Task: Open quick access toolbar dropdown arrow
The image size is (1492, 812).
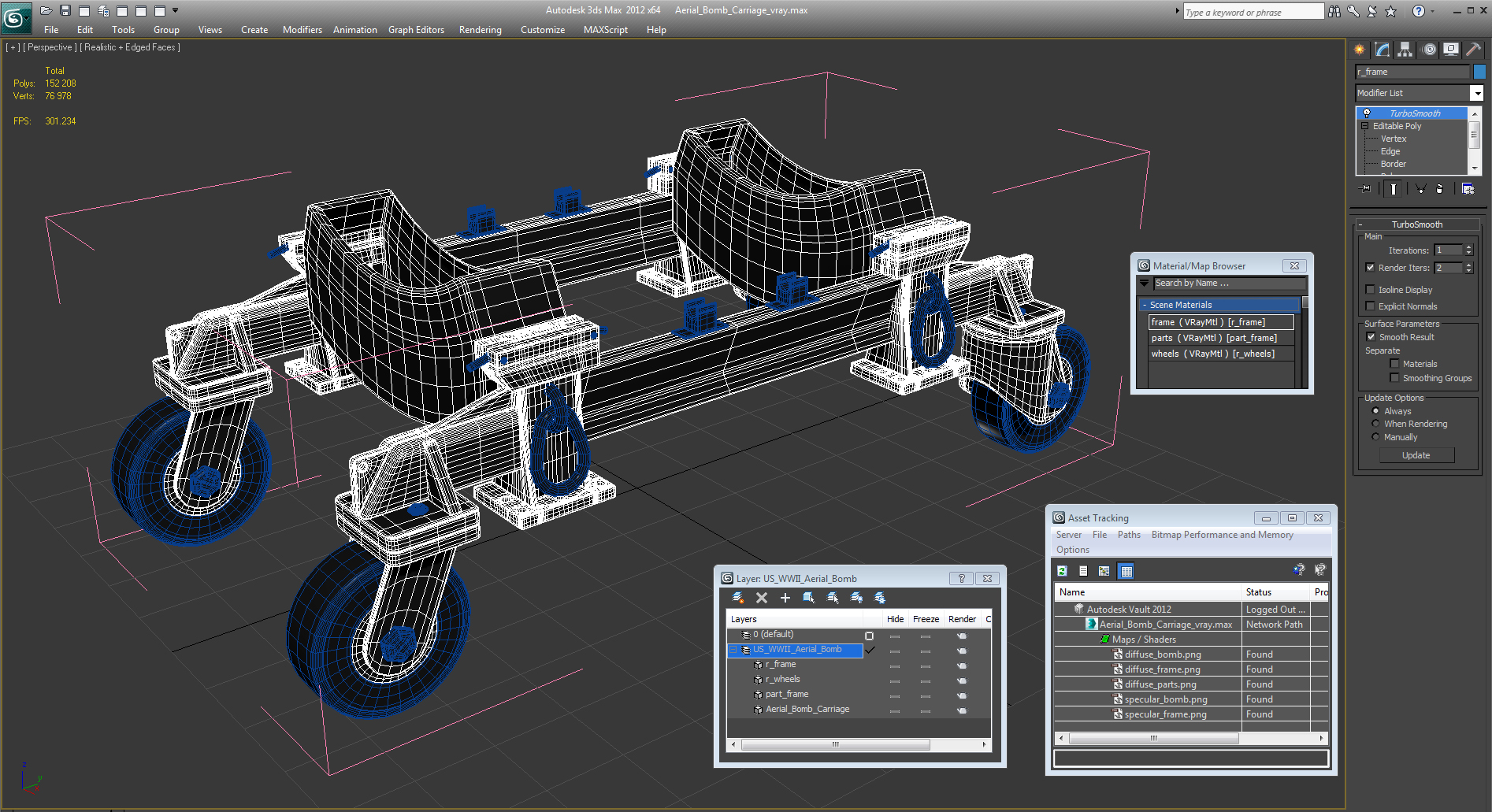Action: pyautogui.click(x=175, y=10)
